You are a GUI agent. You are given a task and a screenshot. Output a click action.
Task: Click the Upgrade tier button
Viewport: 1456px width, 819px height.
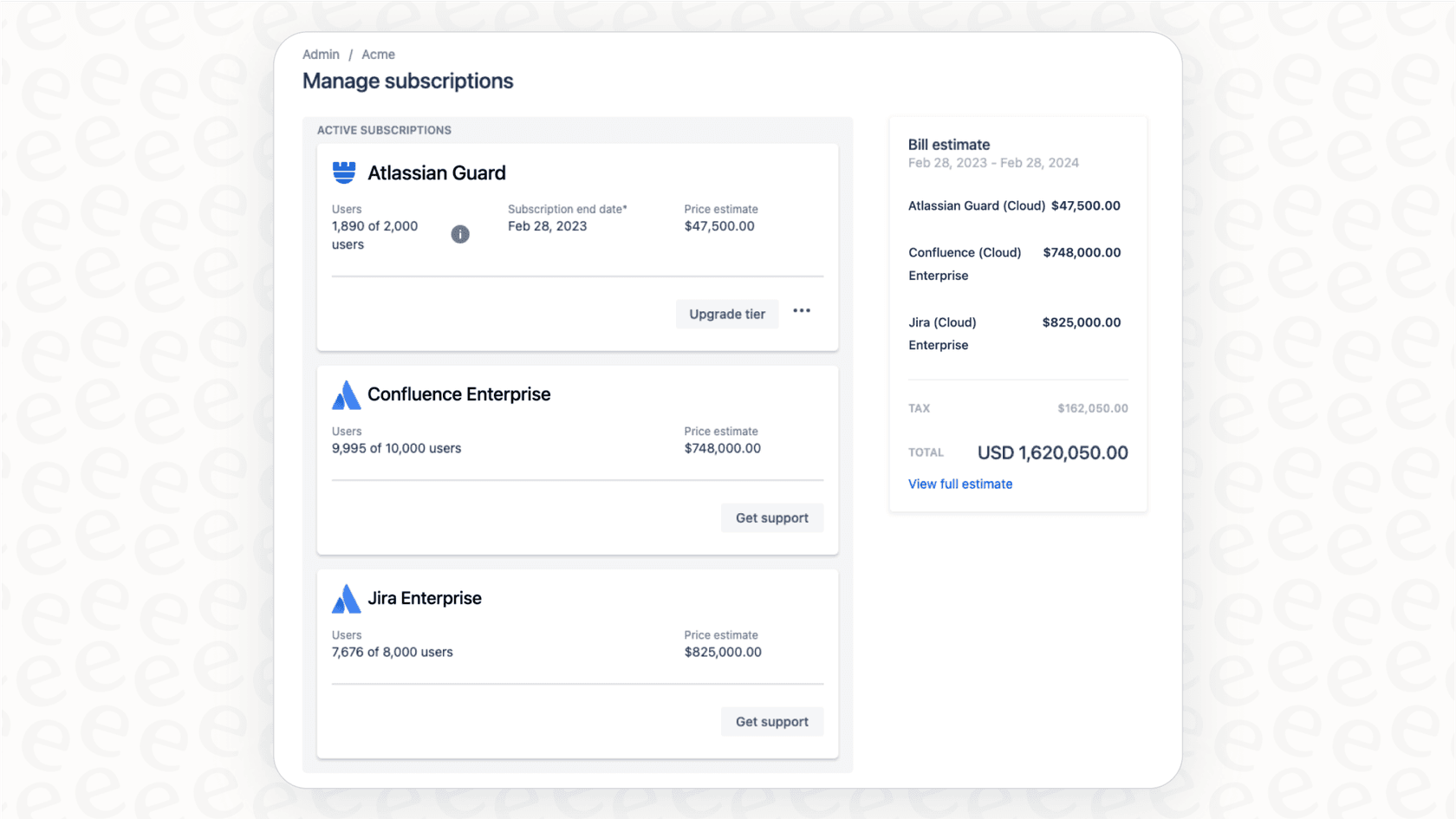[727, 314]
